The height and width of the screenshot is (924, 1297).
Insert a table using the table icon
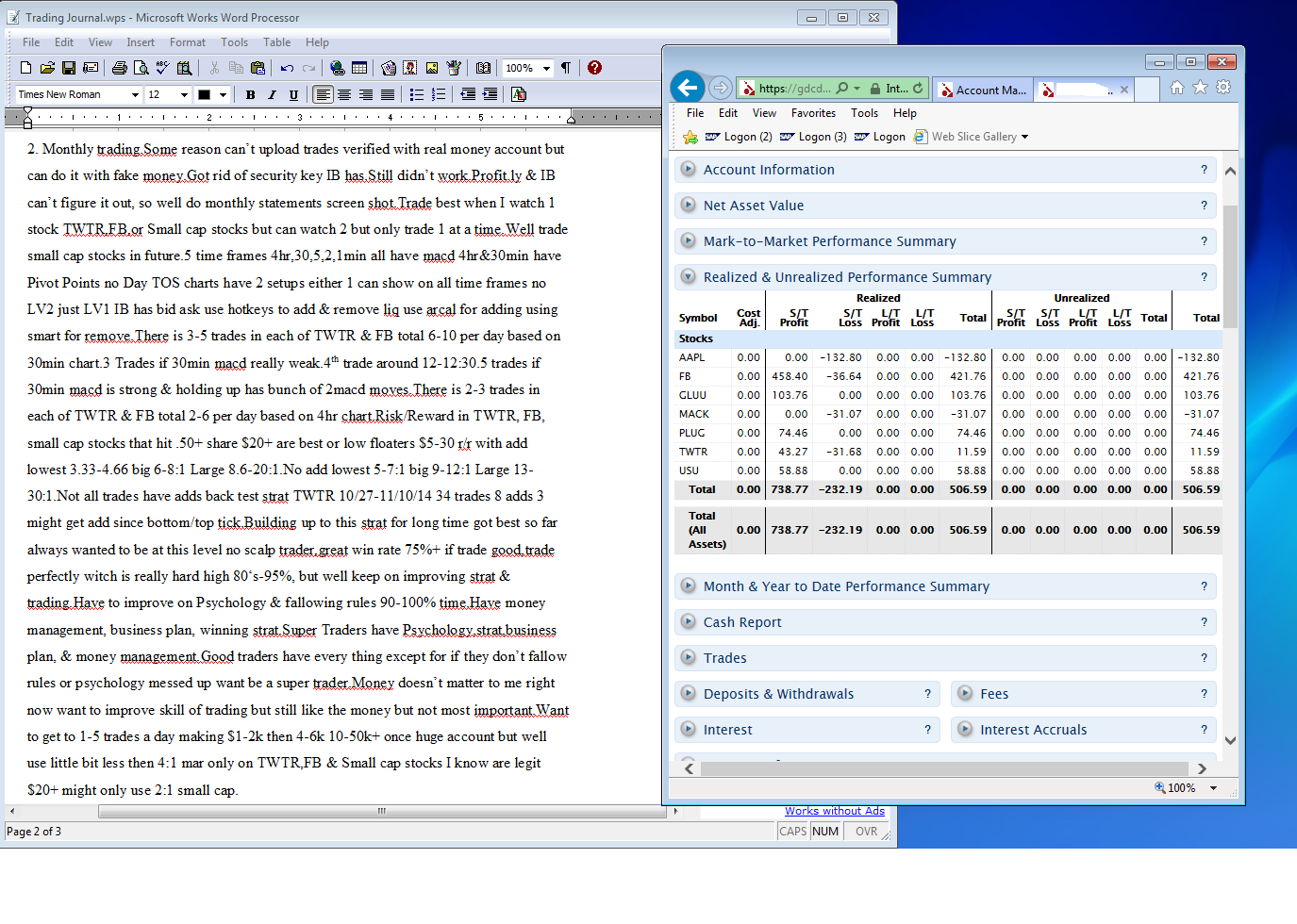pyautogui.click(x=359, y=68)
